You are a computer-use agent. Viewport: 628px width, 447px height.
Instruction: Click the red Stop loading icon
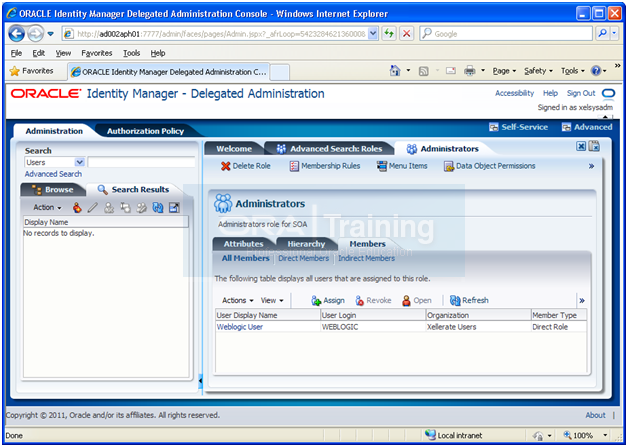tap(407, 34)
